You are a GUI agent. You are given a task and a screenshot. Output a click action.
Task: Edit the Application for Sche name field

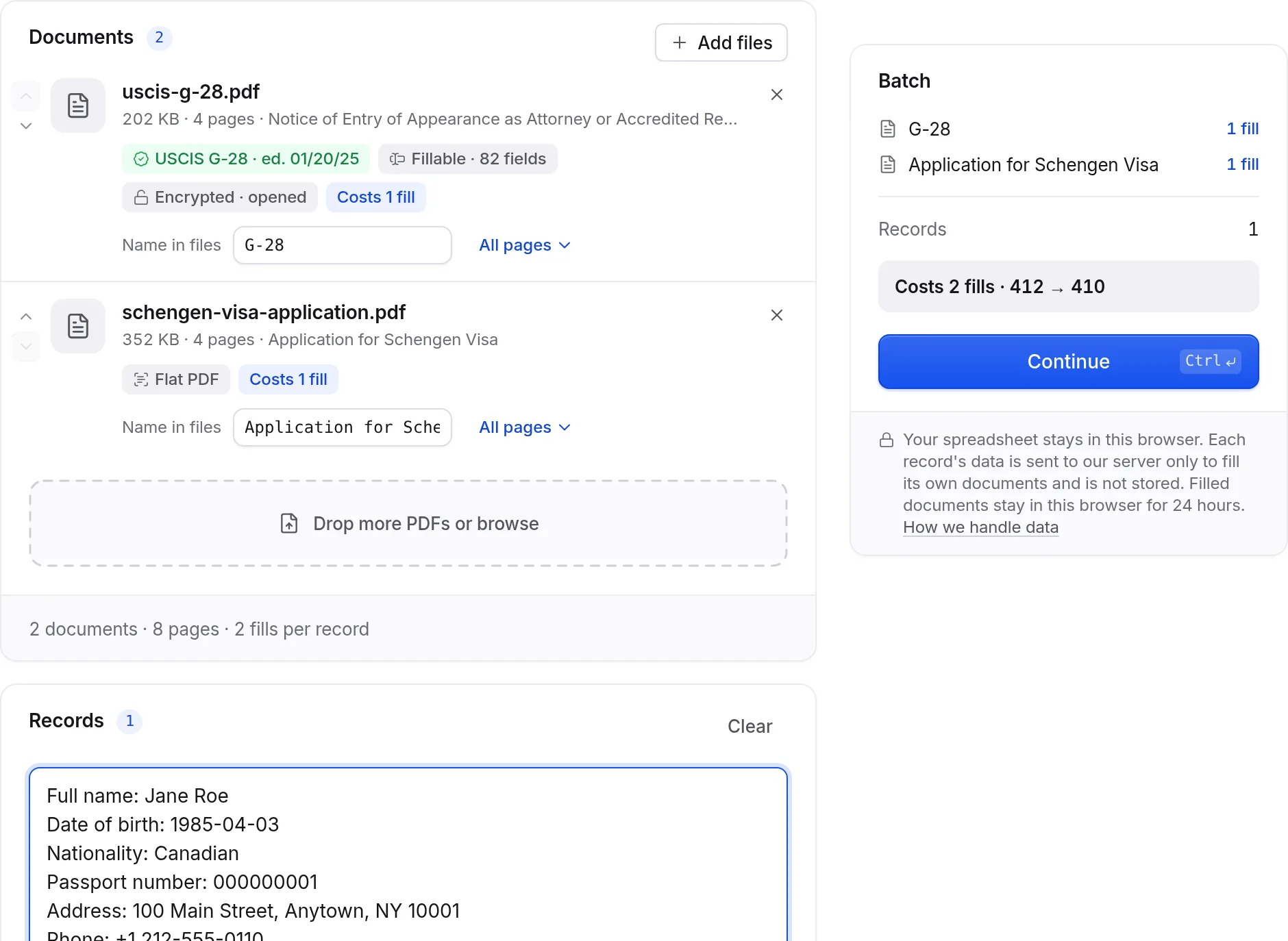click(x=343, y=427)
